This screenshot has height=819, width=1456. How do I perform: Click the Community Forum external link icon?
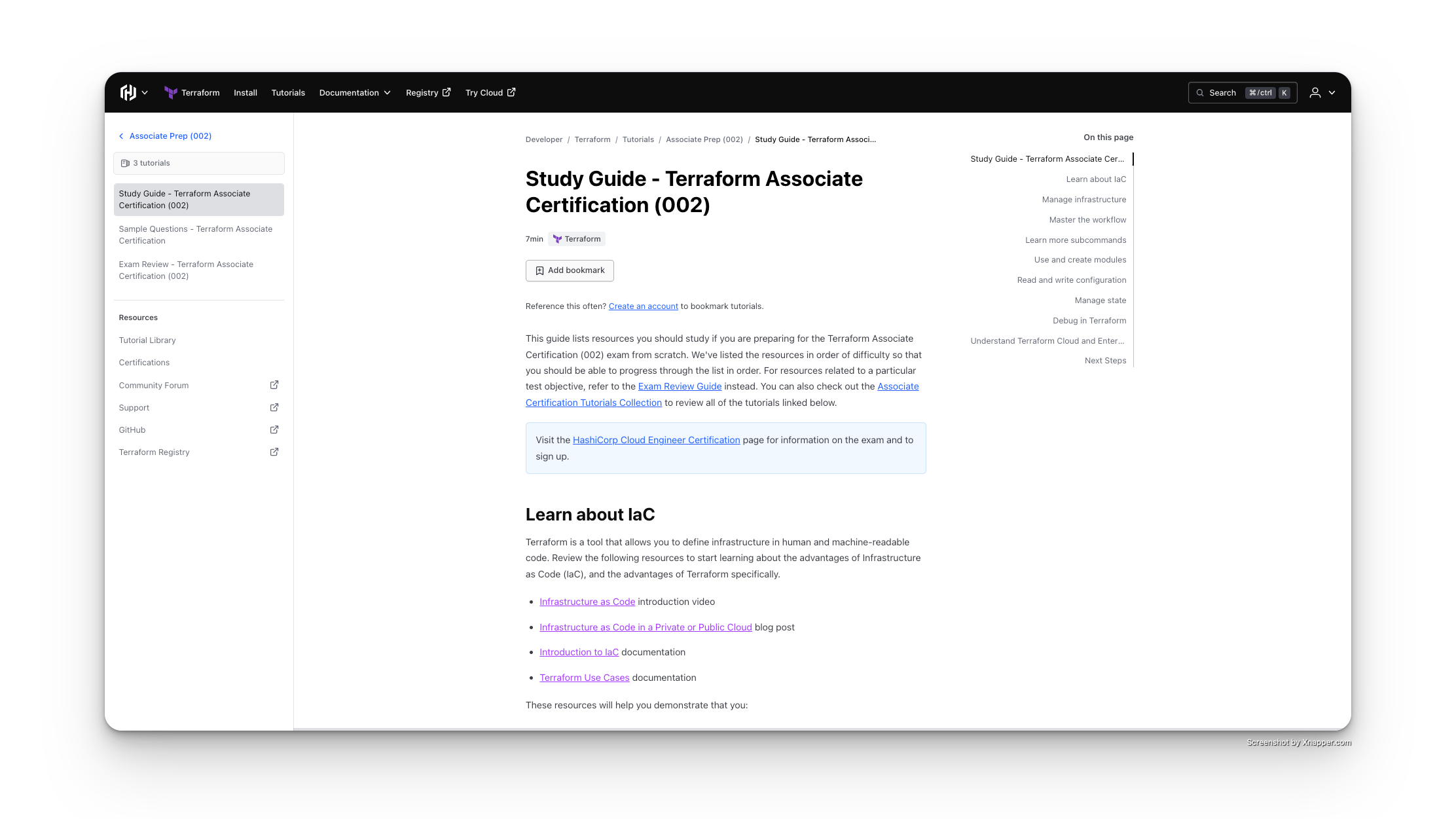[x=274, y=385]
